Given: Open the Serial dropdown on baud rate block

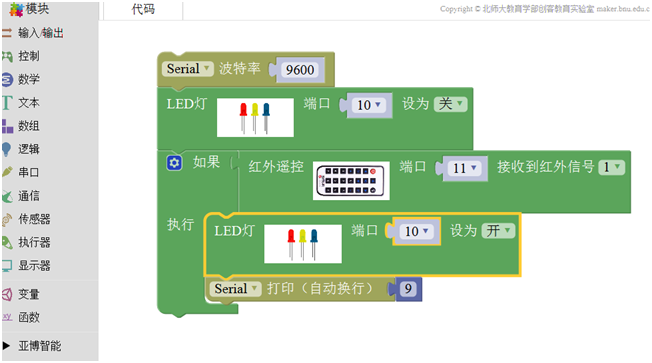Looking at the screenshot, I should [188, 69].
